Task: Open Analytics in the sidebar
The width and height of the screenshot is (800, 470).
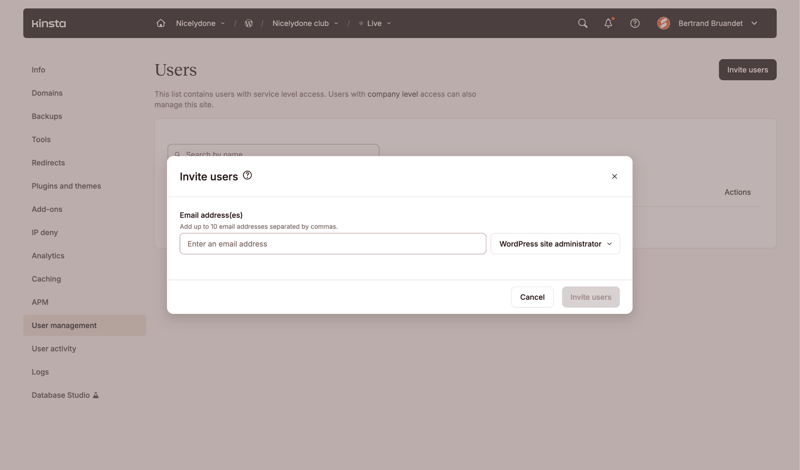Action: 48,256
